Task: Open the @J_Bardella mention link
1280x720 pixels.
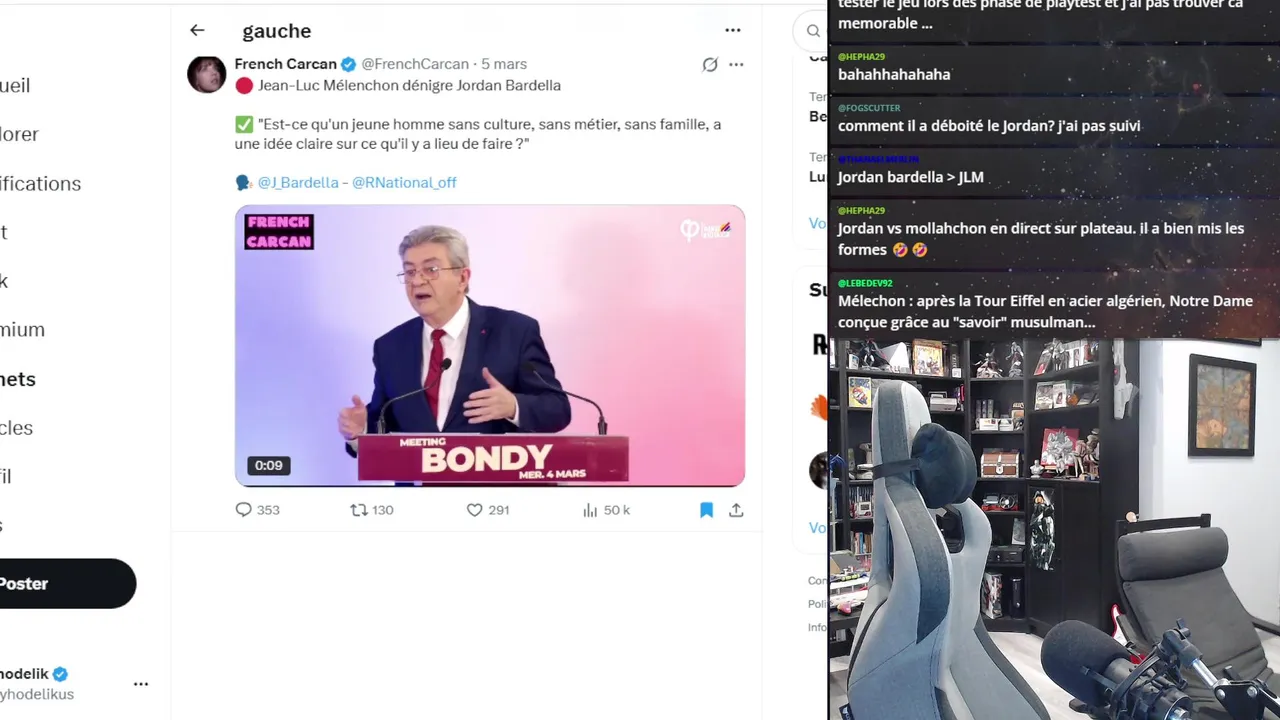Action: click(298, 183)
